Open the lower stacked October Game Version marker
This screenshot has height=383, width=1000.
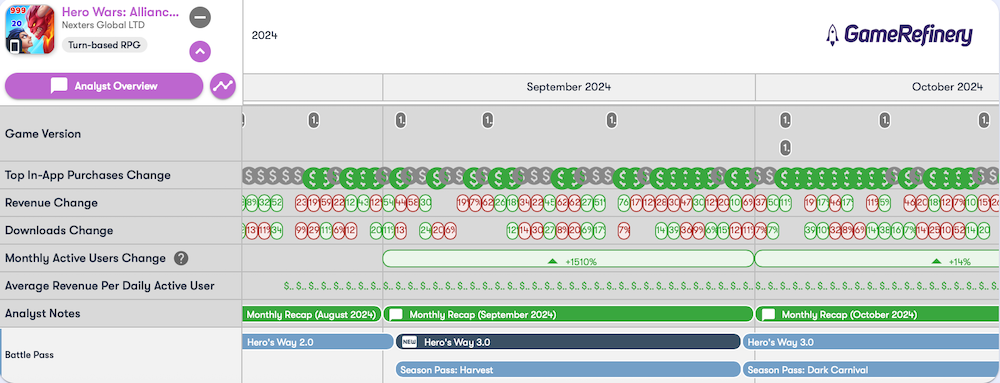(785, 148)
